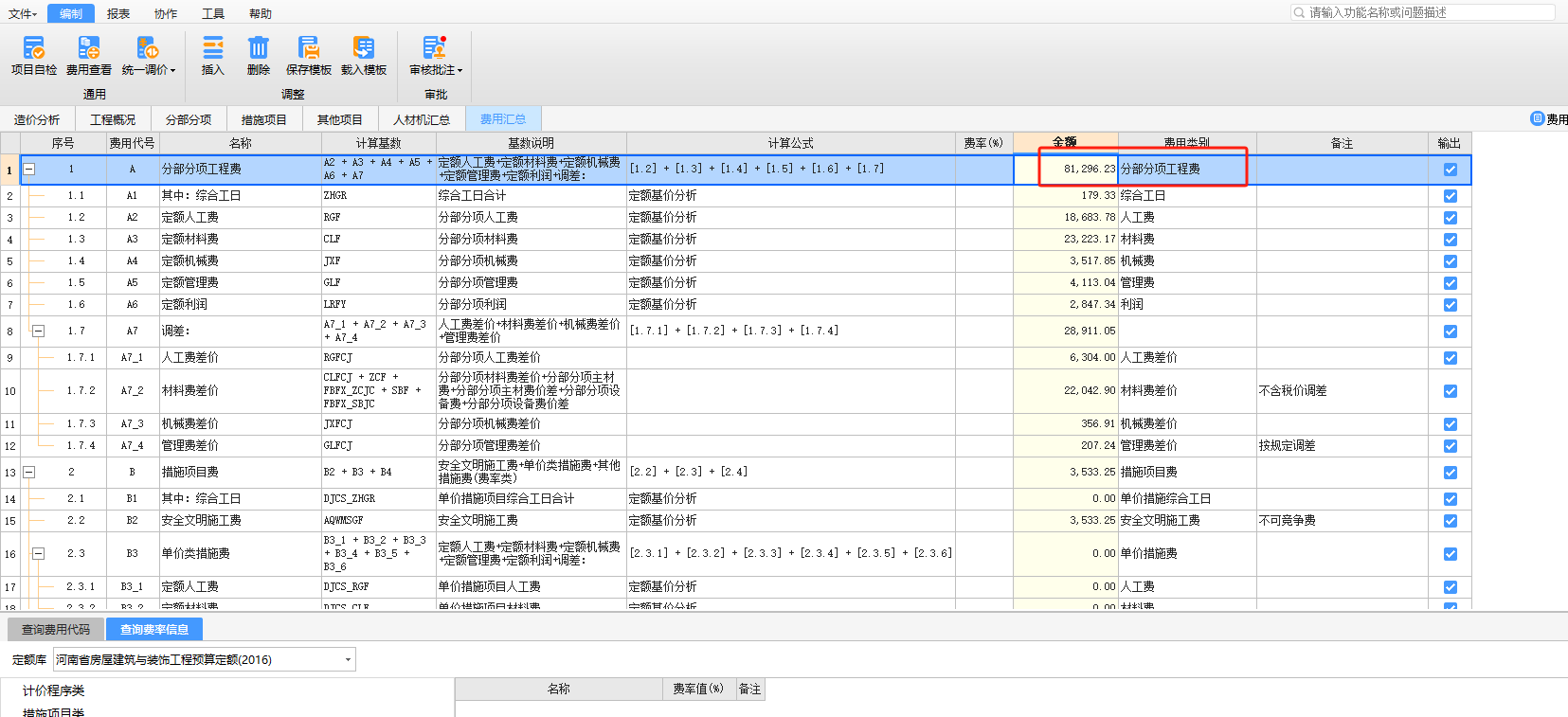This screenshot has height=717, width=1568.
Task: Select the 费率值(%) column header in lower panel
Action: [698, 690]
